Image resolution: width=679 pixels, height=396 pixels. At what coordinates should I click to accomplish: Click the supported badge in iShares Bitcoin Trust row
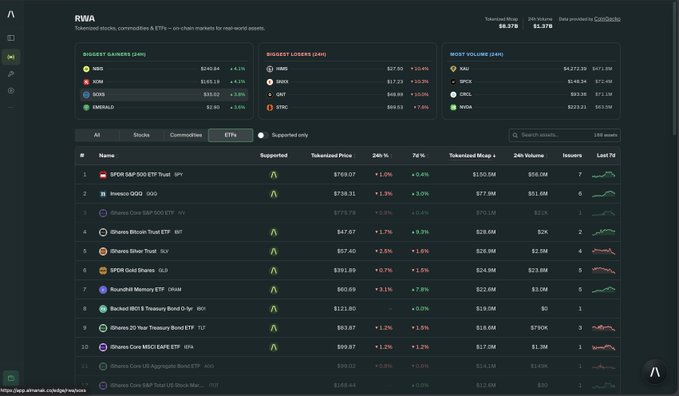point(274,232)
